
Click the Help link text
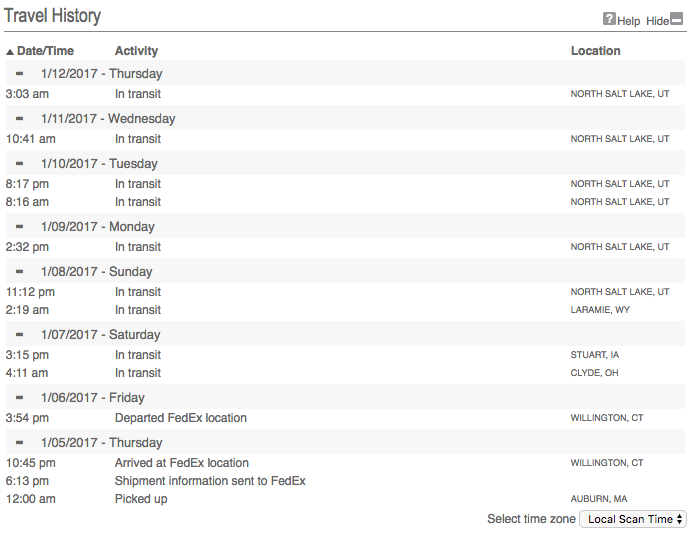click(628, 21)
